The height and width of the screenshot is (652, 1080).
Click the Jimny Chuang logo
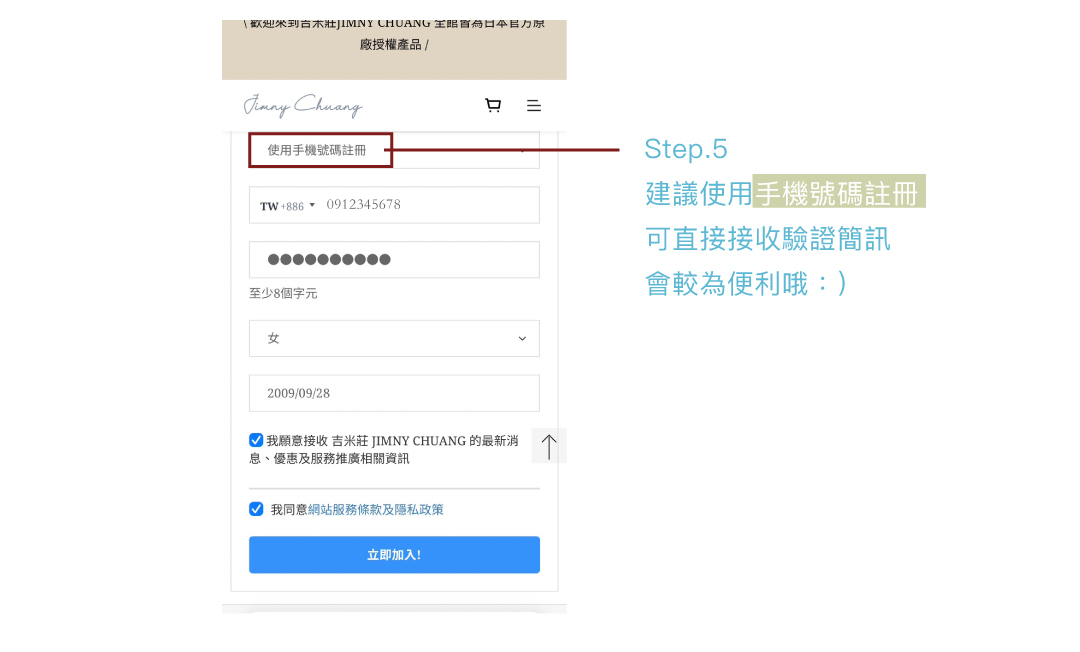pos(302,106)
